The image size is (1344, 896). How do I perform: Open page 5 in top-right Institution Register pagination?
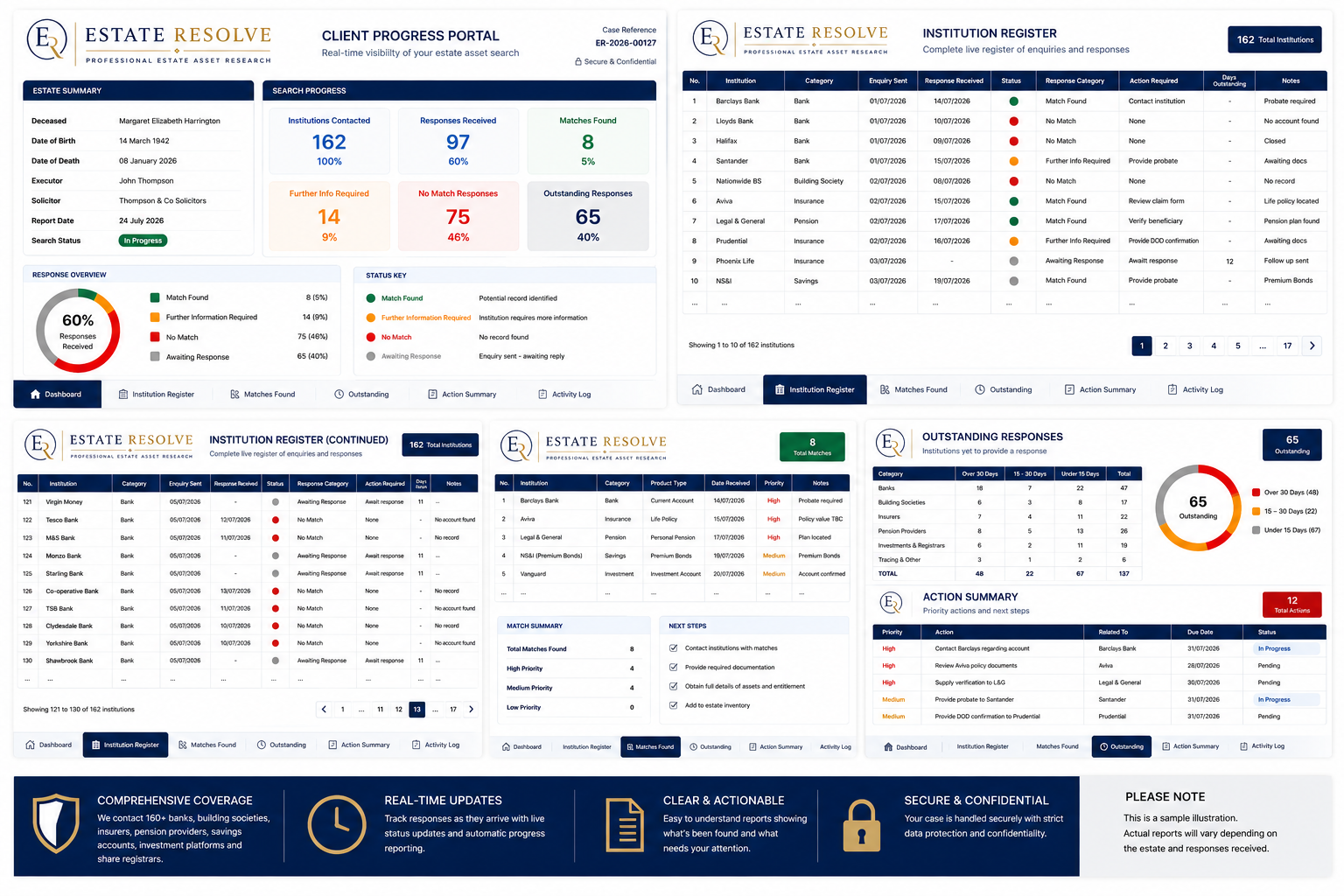(x=1238, y=346)
